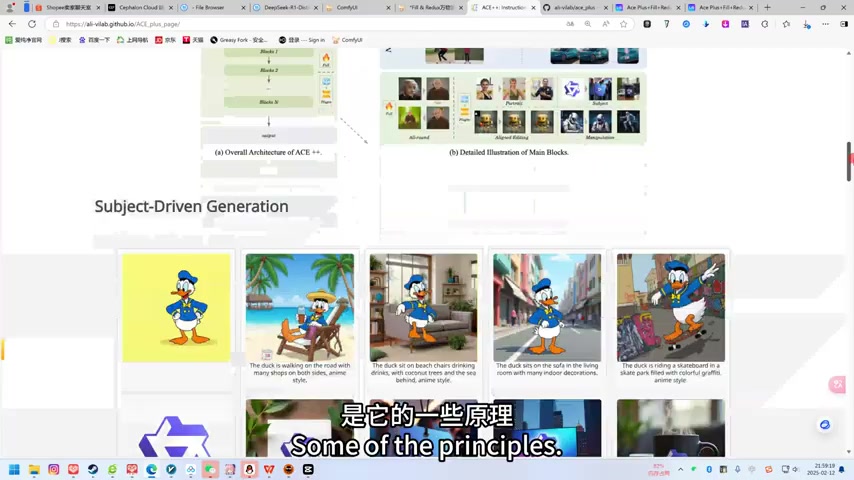854x480 pixels.
Task: Click the page vertical scrollbar thumb
Action: click(x=849, y=161)
